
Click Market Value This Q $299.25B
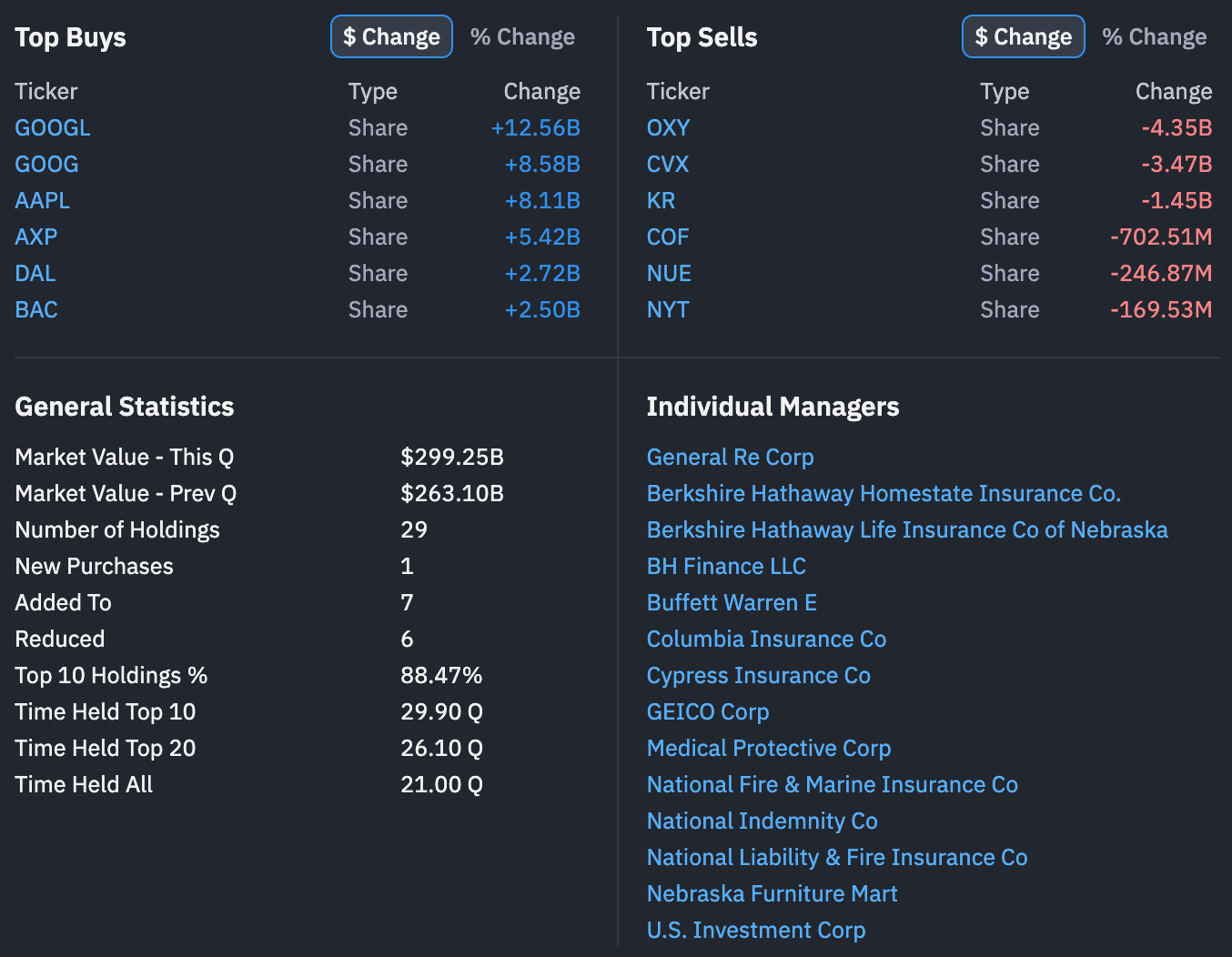coord(452,457)
